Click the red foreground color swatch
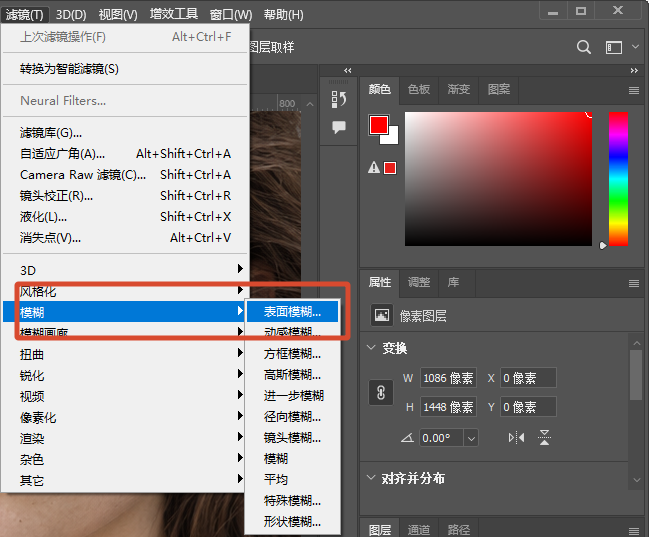Image resolution: width=649 pixels, height=537 pixels. point(377,124)
